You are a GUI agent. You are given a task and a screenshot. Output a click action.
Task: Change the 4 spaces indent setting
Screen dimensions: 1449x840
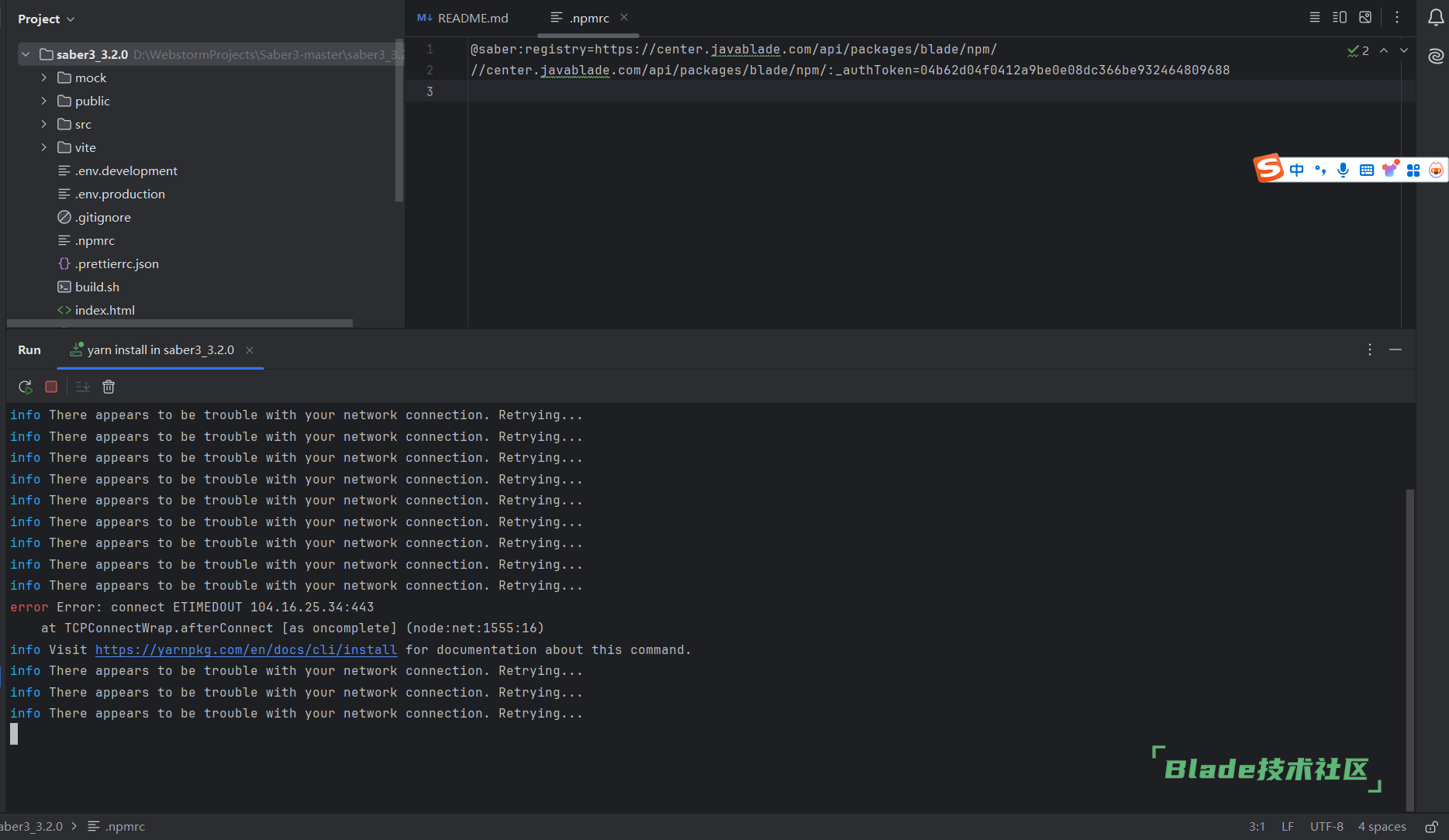pos(1382,827)
